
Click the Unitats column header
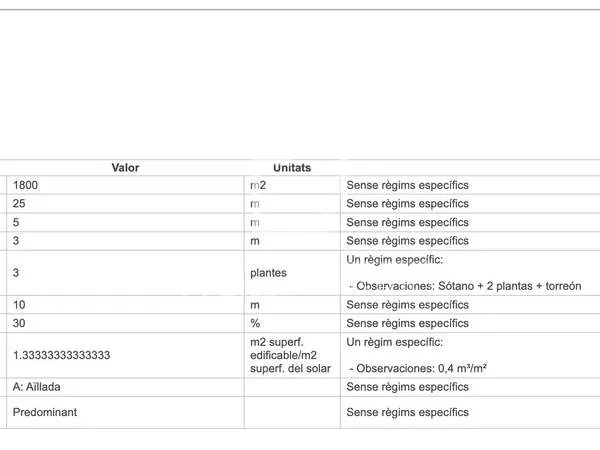292,168
